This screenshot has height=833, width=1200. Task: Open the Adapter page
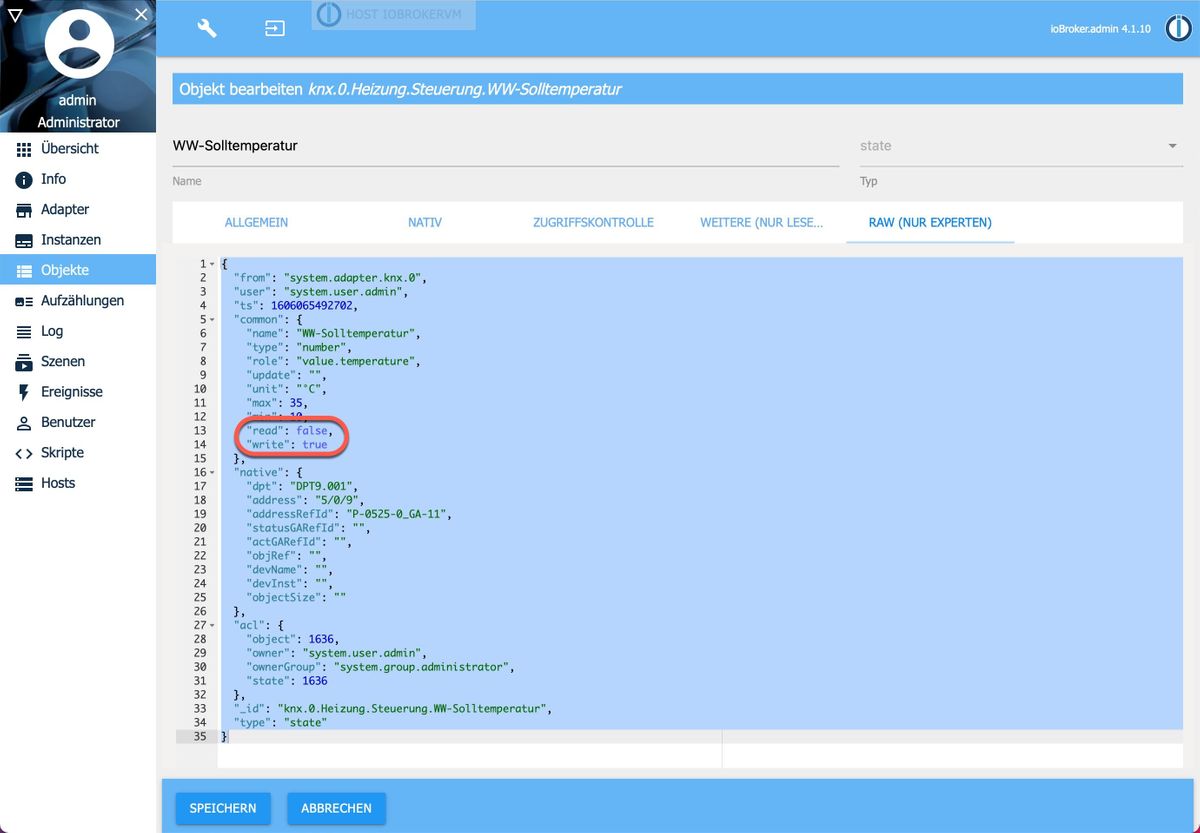click(x=78, y=209)
